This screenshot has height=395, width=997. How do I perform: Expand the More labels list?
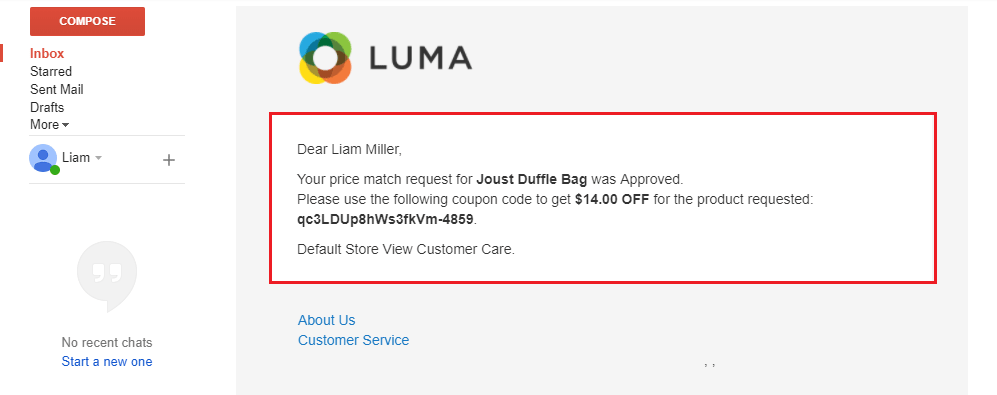[x=49, y=125]
